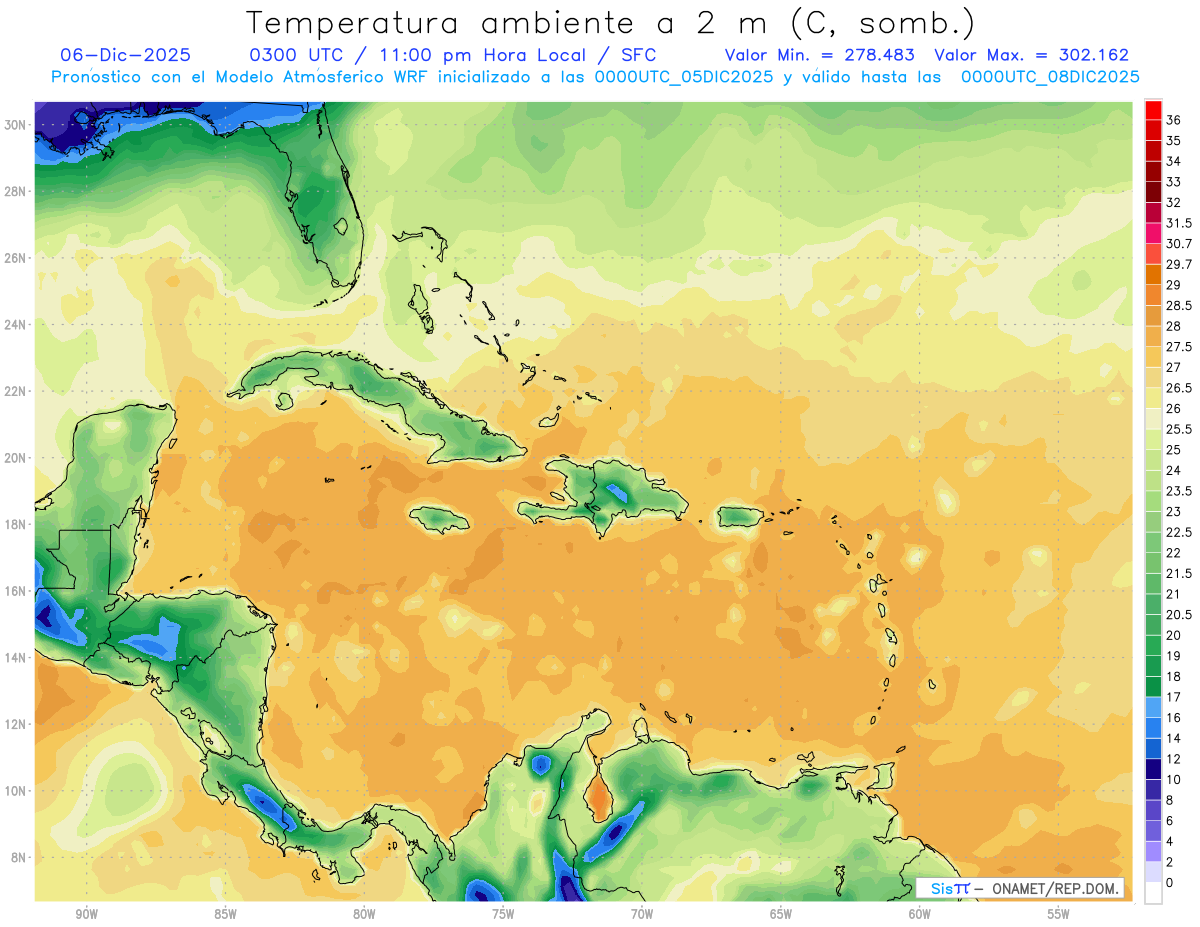
Task: Click the legend value "32"
Action: (1174, 203)
